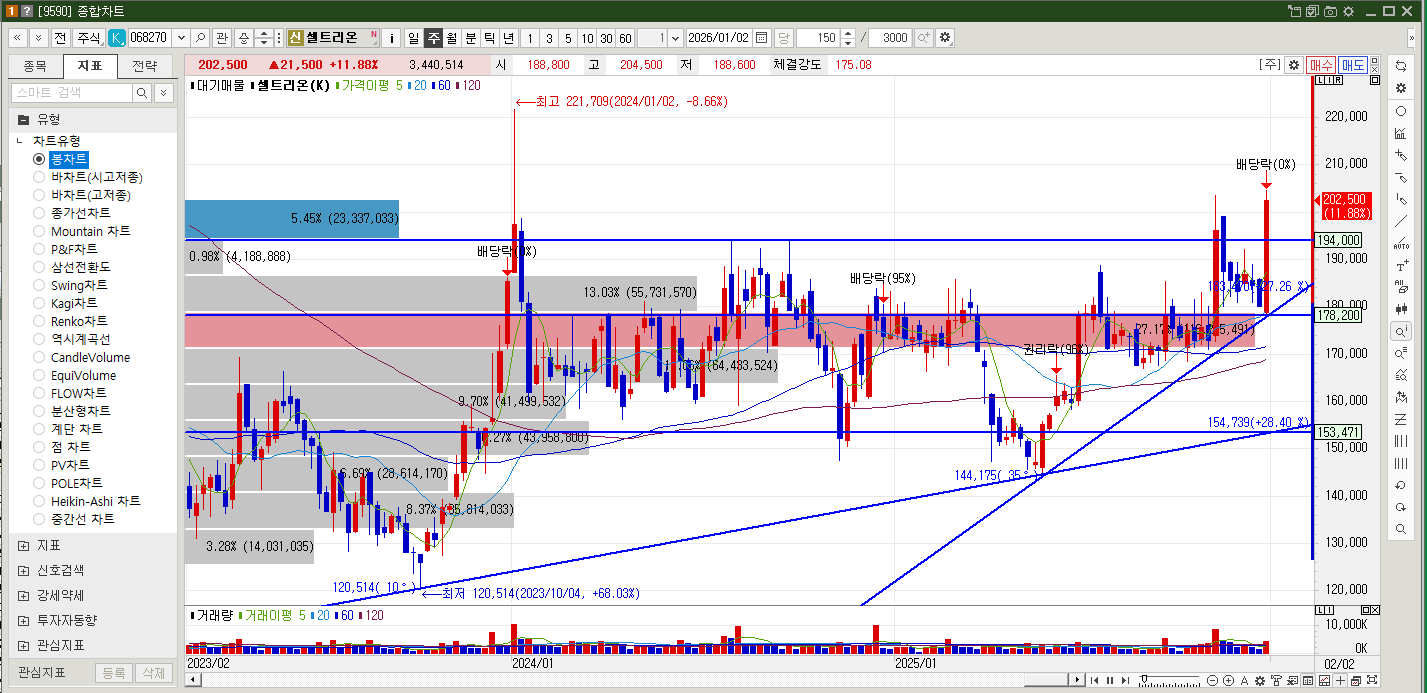Expand the 지표 tree node
The height and width of the screenshot is (693, 1427).
click(23, 545)
